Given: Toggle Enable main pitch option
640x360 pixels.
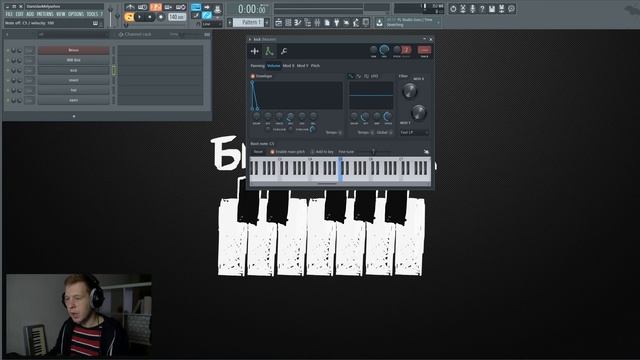Looking at the screenshot, I should (272, 152).
